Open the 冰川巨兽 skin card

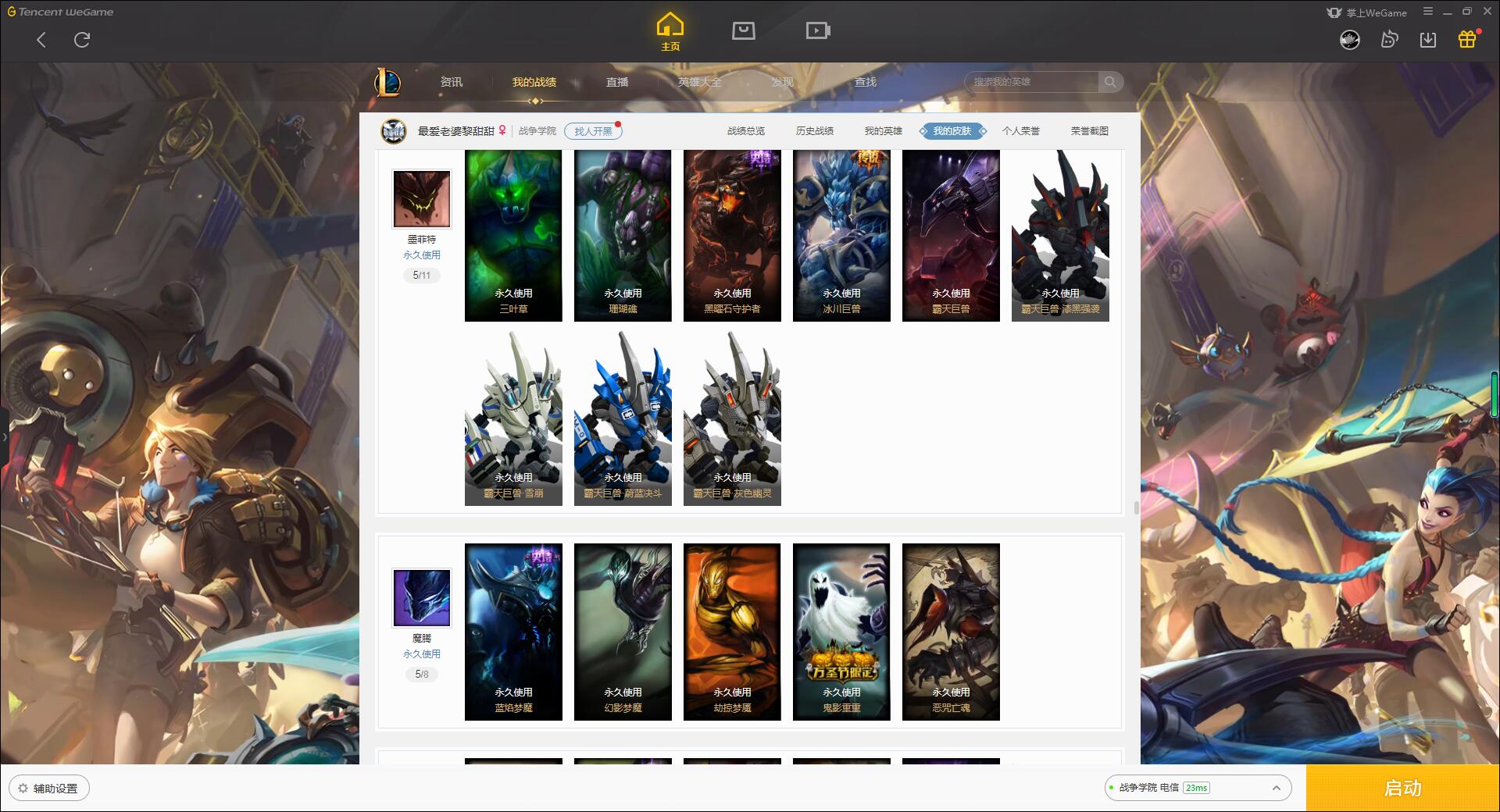click(x=841, y=235)
